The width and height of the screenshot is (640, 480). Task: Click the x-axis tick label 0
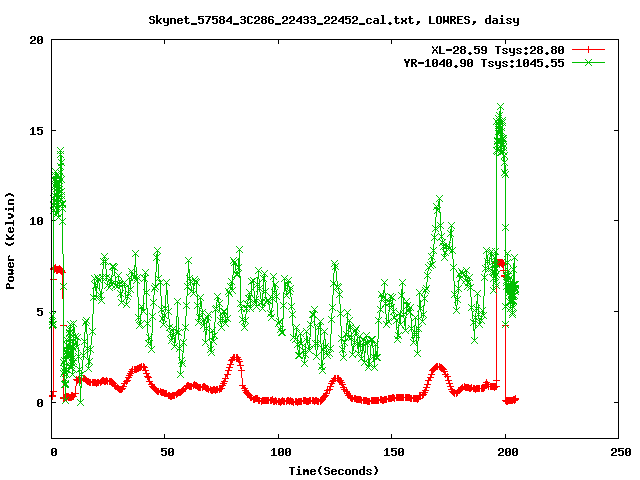point(54,452)
